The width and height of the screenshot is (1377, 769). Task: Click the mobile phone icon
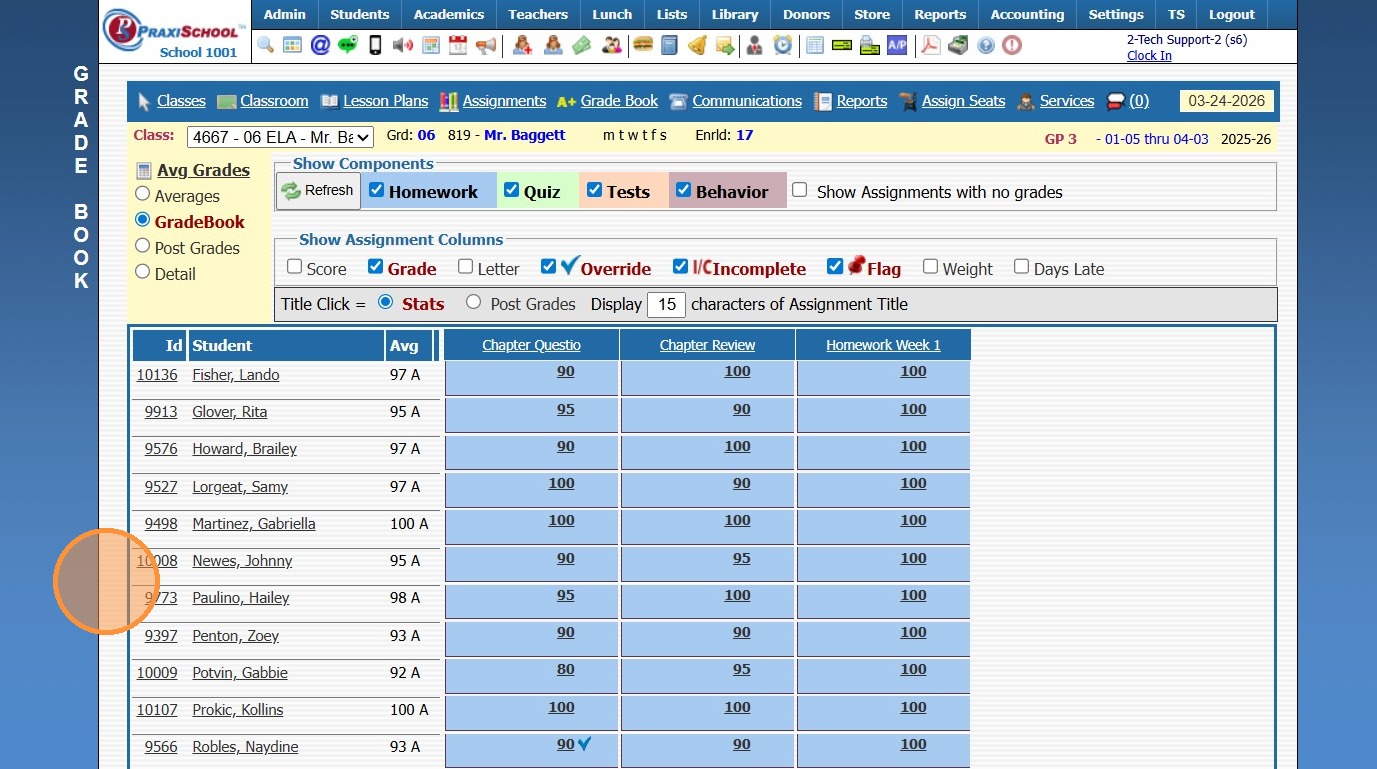tap(376, 45)
